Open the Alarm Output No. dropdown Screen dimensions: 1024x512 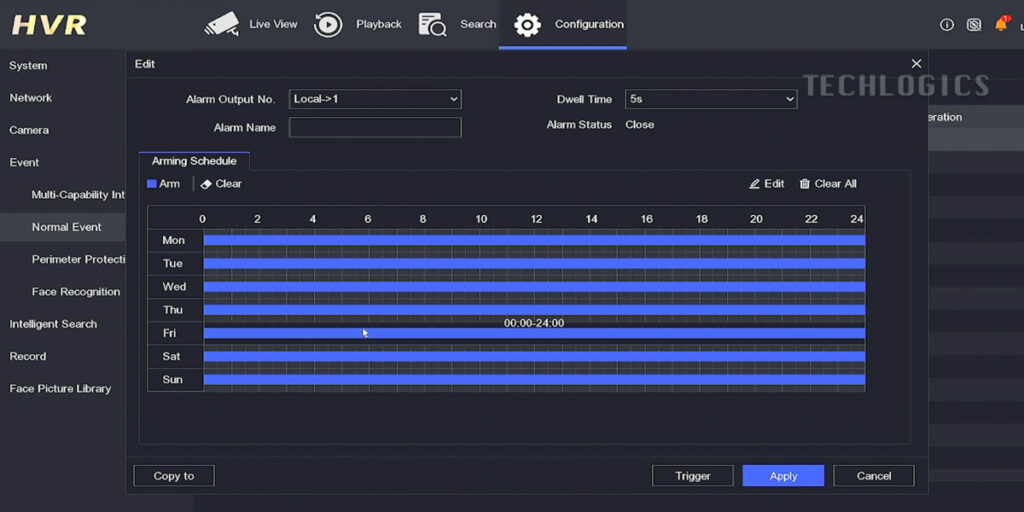[x=375, y=99]
